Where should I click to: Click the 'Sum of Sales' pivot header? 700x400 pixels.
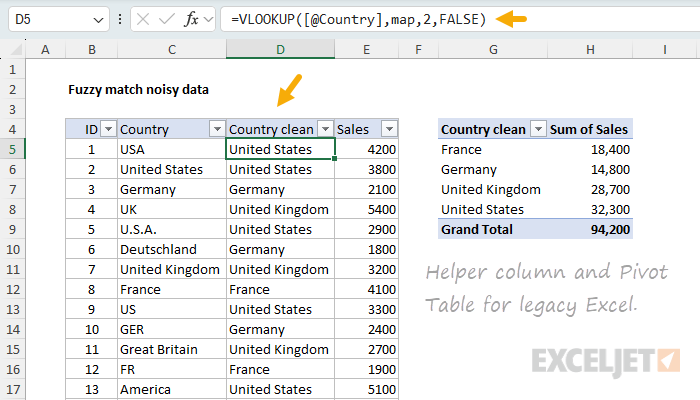[x=588, y=129]
